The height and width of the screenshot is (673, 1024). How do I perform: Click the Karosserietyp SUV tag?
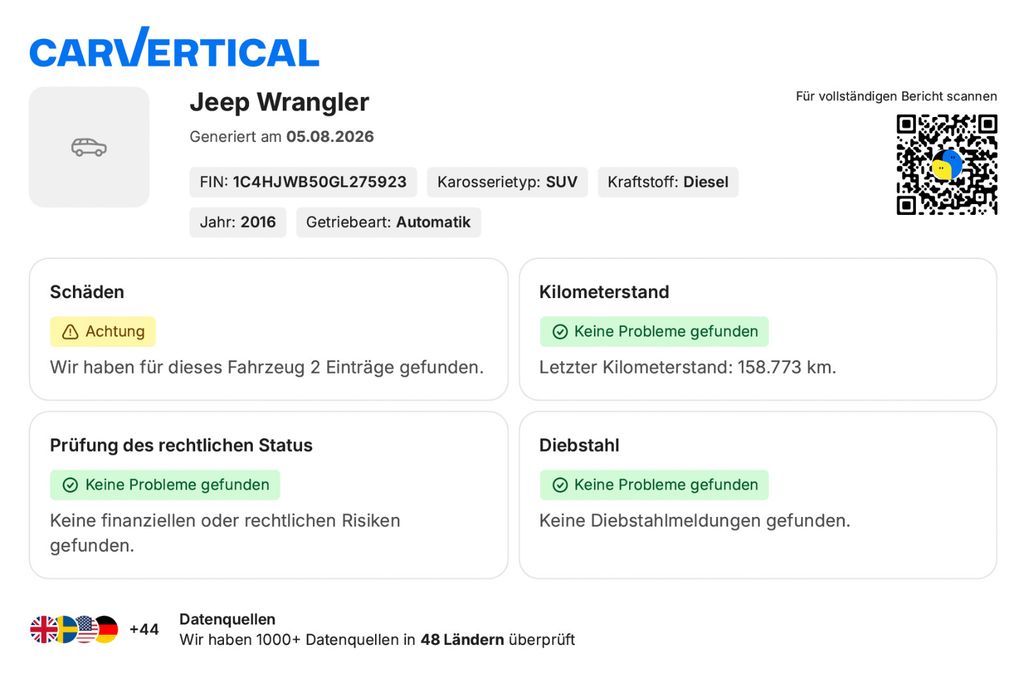point(507,182)
